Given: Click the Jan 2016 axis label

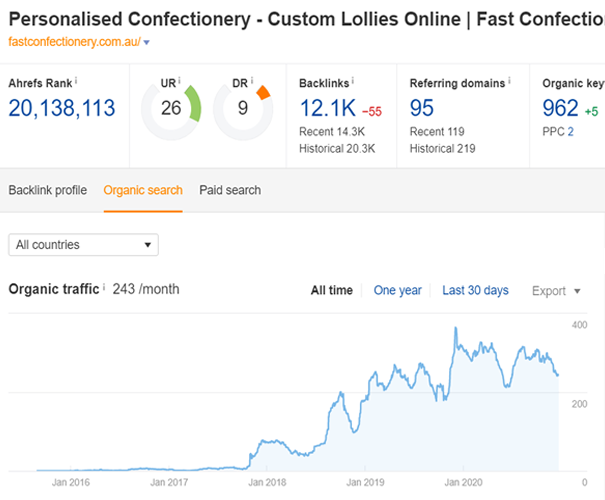Looking at the screenshot, I should click(x=71, y=482).
